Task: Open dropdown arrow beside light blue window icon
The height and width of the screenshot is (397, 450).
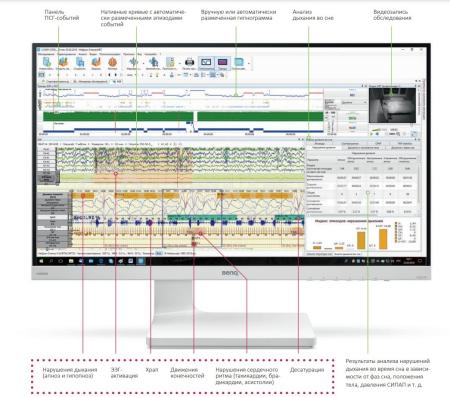Action: (248, 63)
